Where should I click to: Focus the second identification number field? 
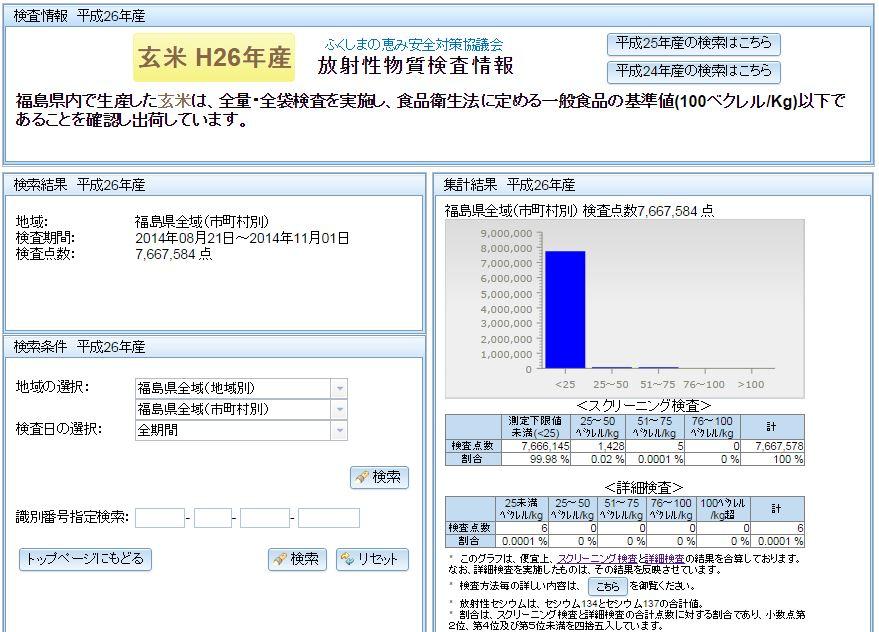[x=212, y=518]
